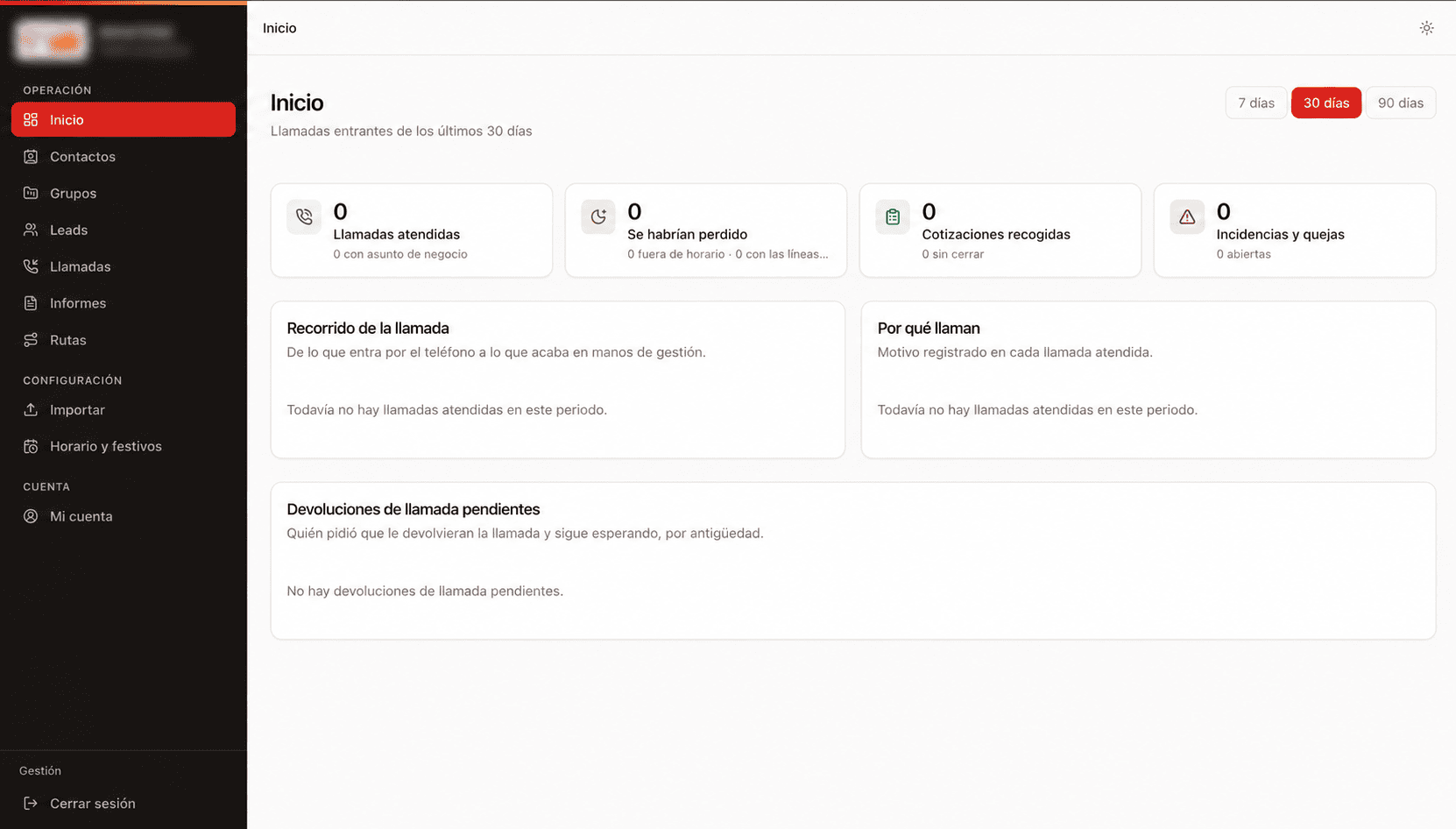Click 'No hay devoluciones de llamada pendientes.' text
The image size is (1456, 829).
click(x=425, y=592)
